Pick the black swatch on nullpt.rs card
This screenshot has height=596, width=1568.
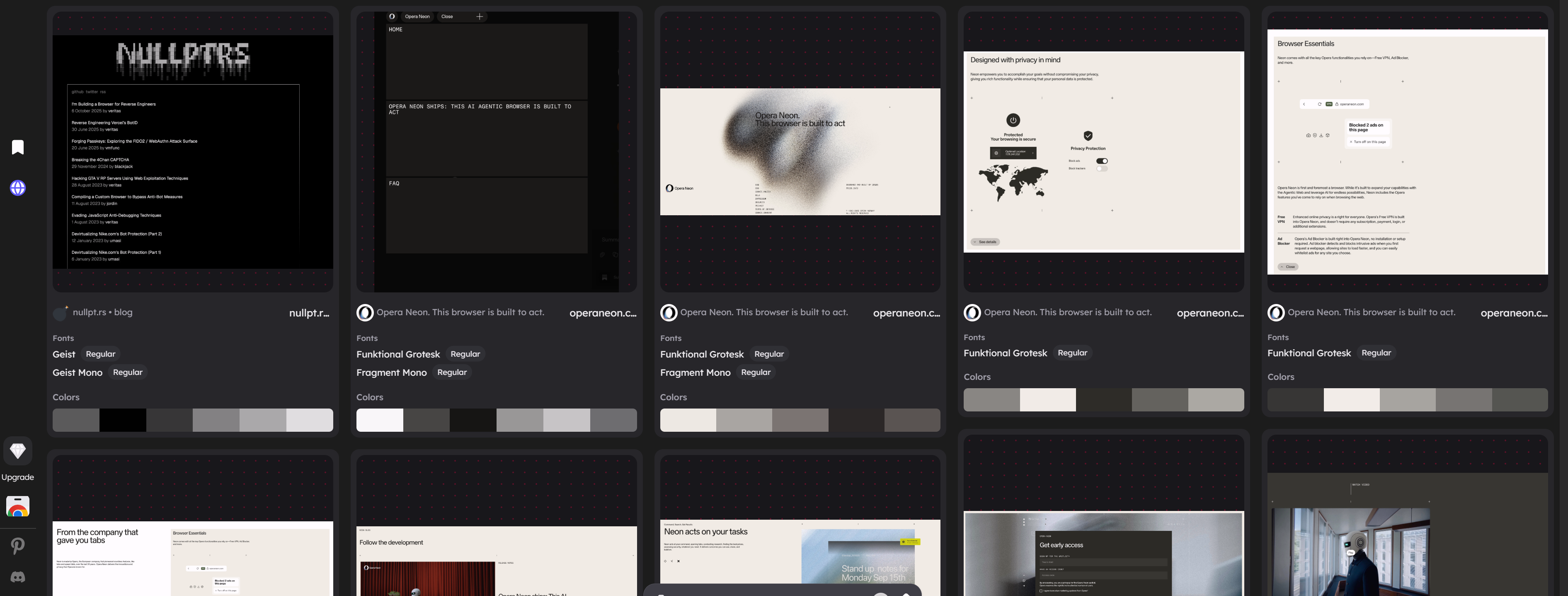122,420
